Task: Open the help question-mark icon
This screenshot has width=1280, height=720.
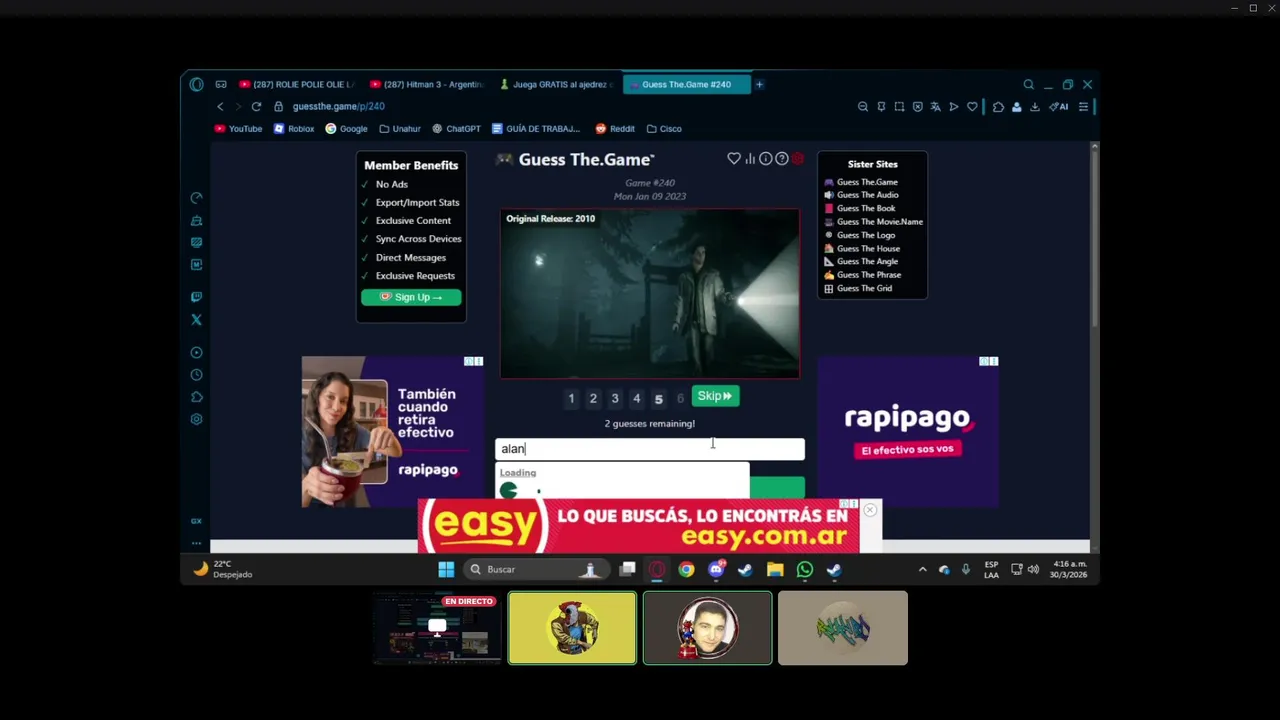Action: click(x=782, y=159)
